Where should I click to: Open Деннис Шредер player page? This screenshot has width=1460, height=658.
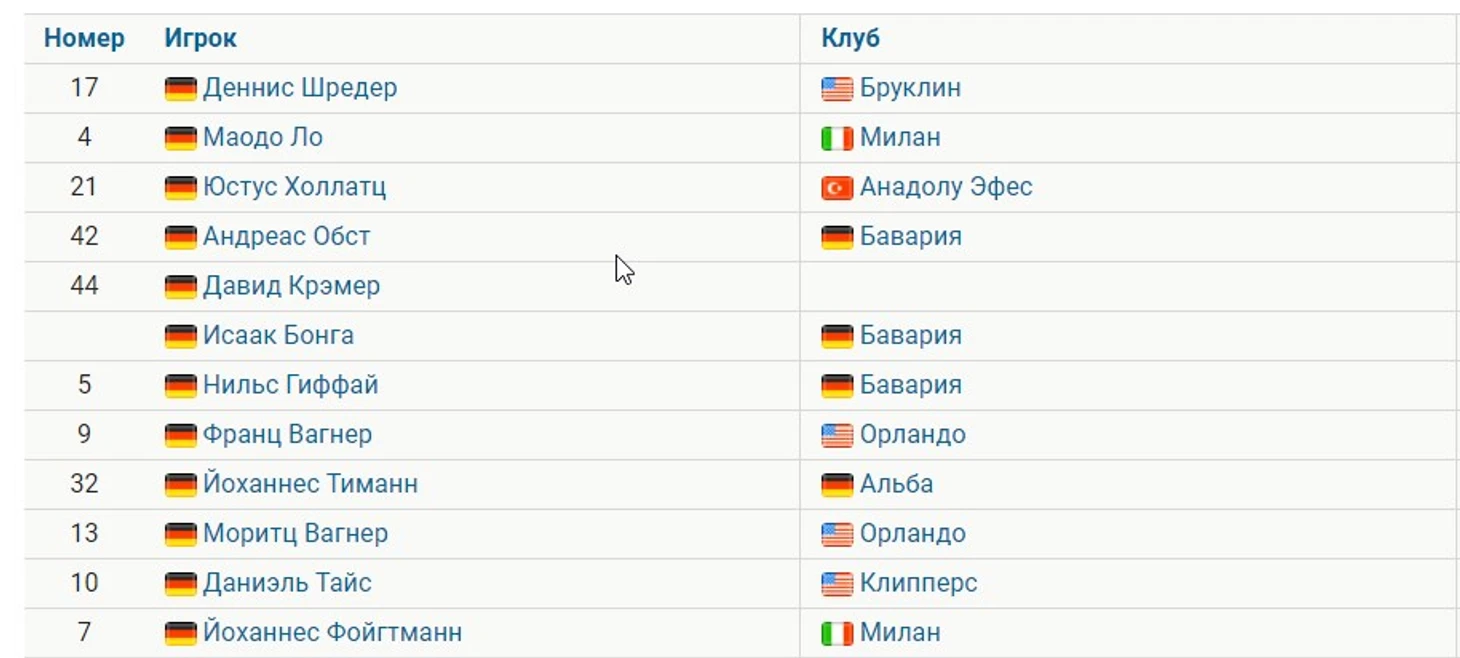[299, 88]
